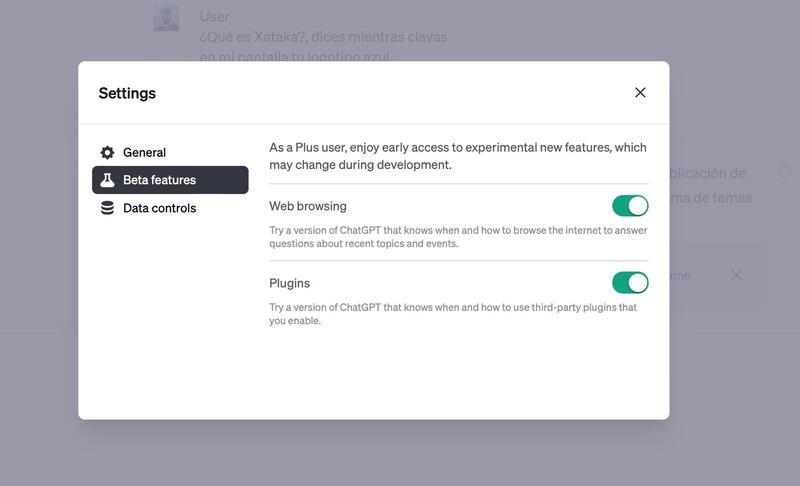Select the Beta features tab label
800x486 pixels.
click(159, 180)
